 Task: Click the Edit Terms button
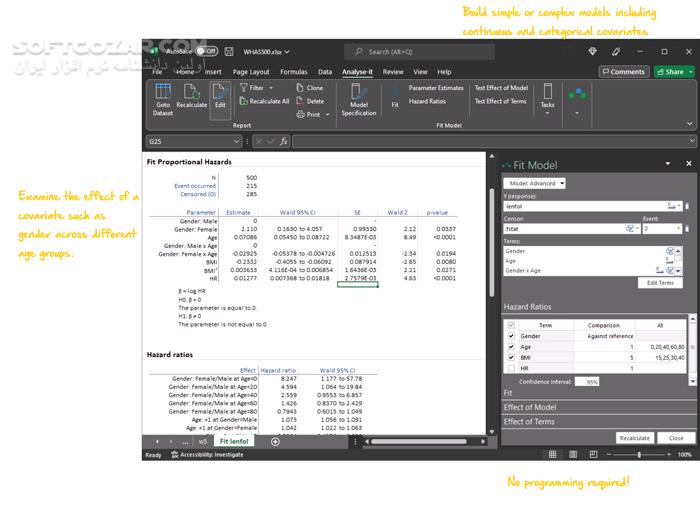coord(660,283)
